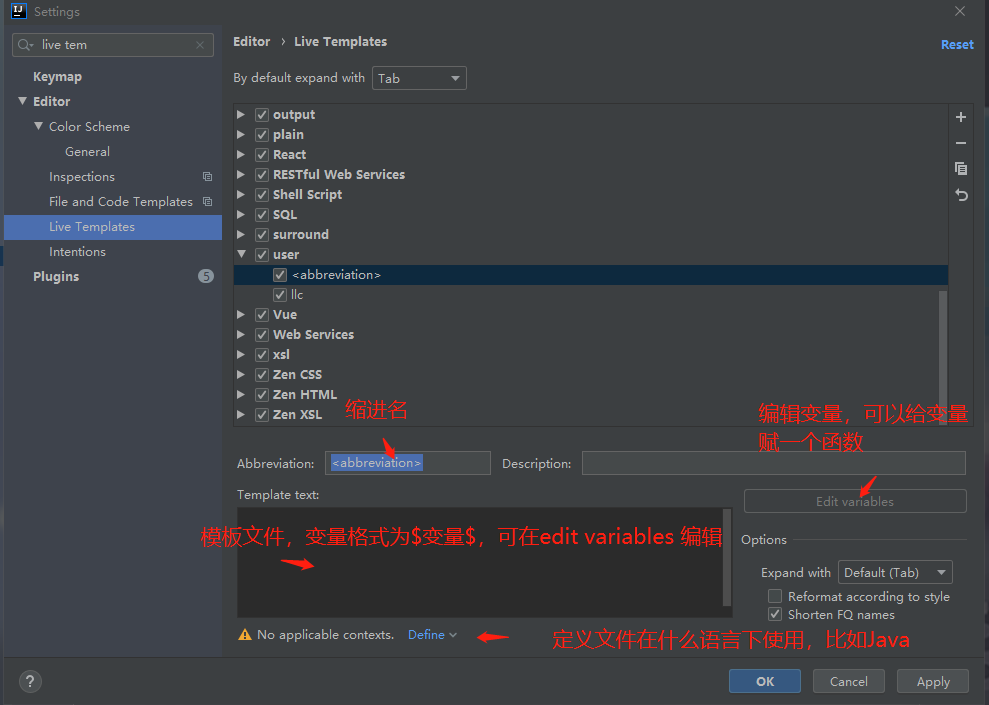
Task: Duplicate the selected template with copy icon
Action: [x=961, y=168]
